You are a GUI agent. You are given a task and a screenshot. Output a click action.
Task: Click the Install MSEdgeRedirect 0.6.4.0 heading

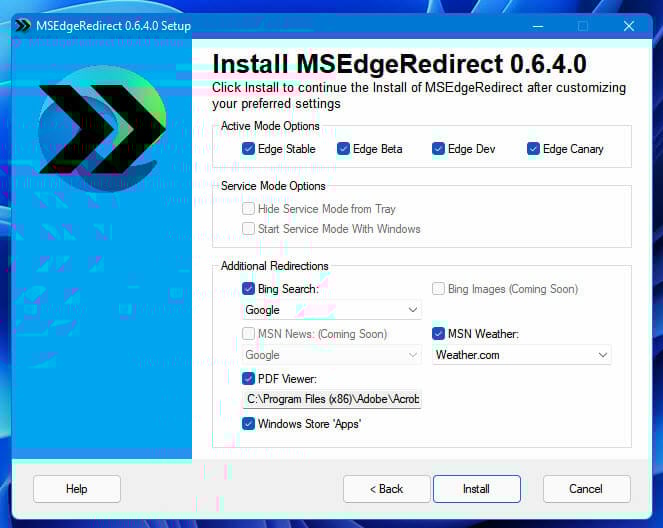point(399,64)
